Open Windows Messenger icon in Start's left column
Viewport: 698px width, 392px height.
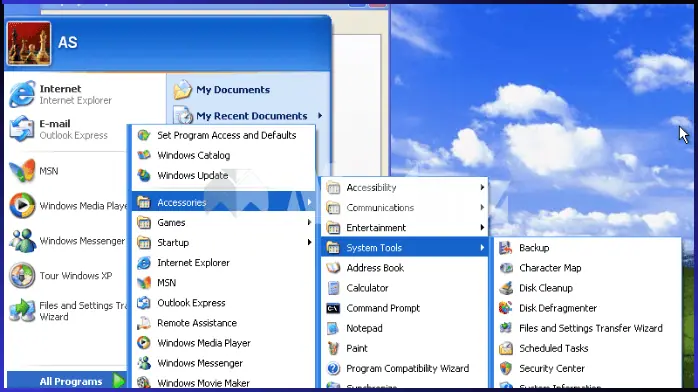pos(22,241)
